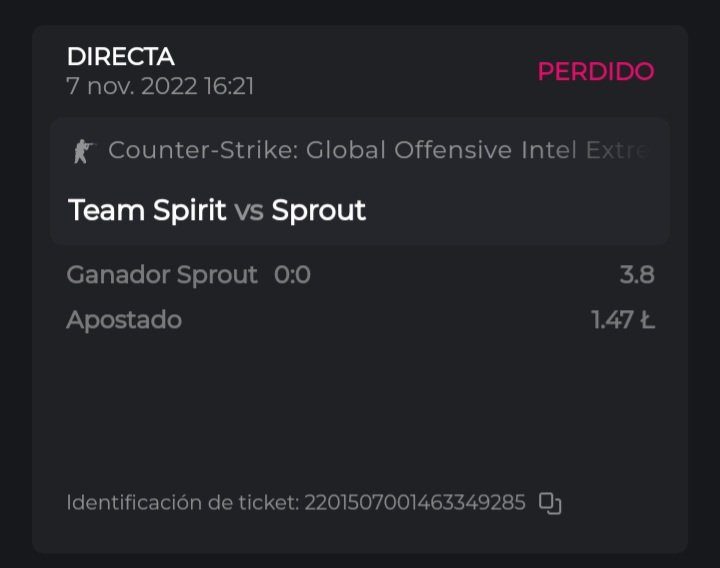Copy the ticket identification number
The image size is (720, 568).
(x=550, y=503)
